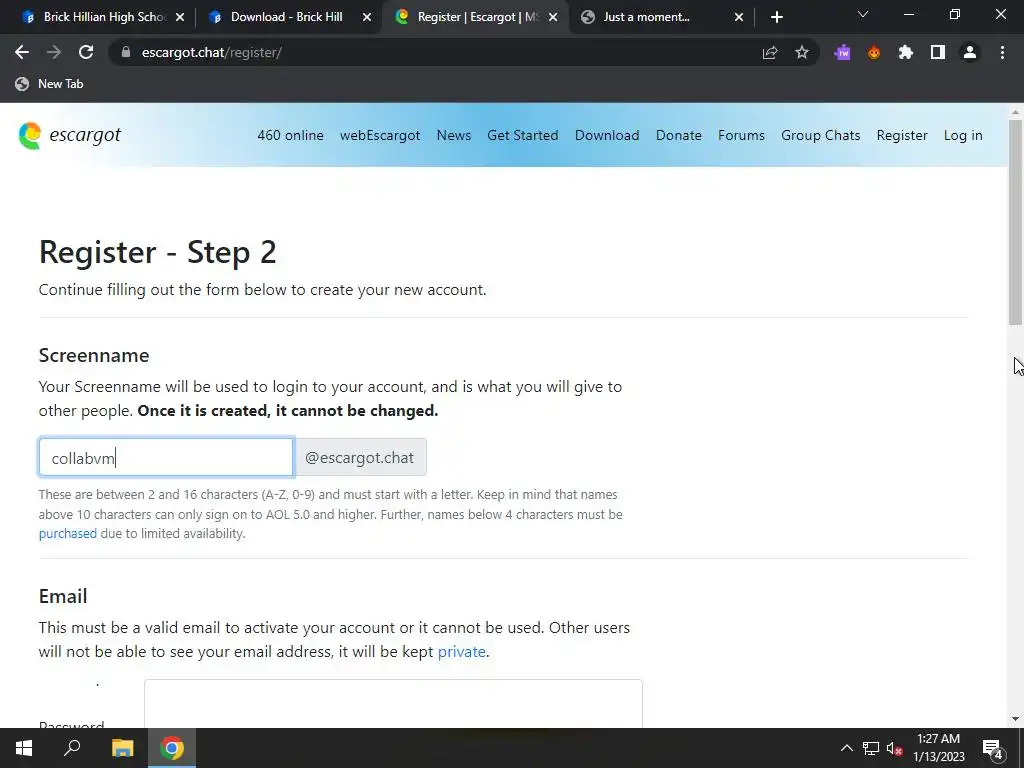1024x768 pixels.
Task: Open Group Chats in the nav bar
Action: pyautogui.click(x=820, y=135)
